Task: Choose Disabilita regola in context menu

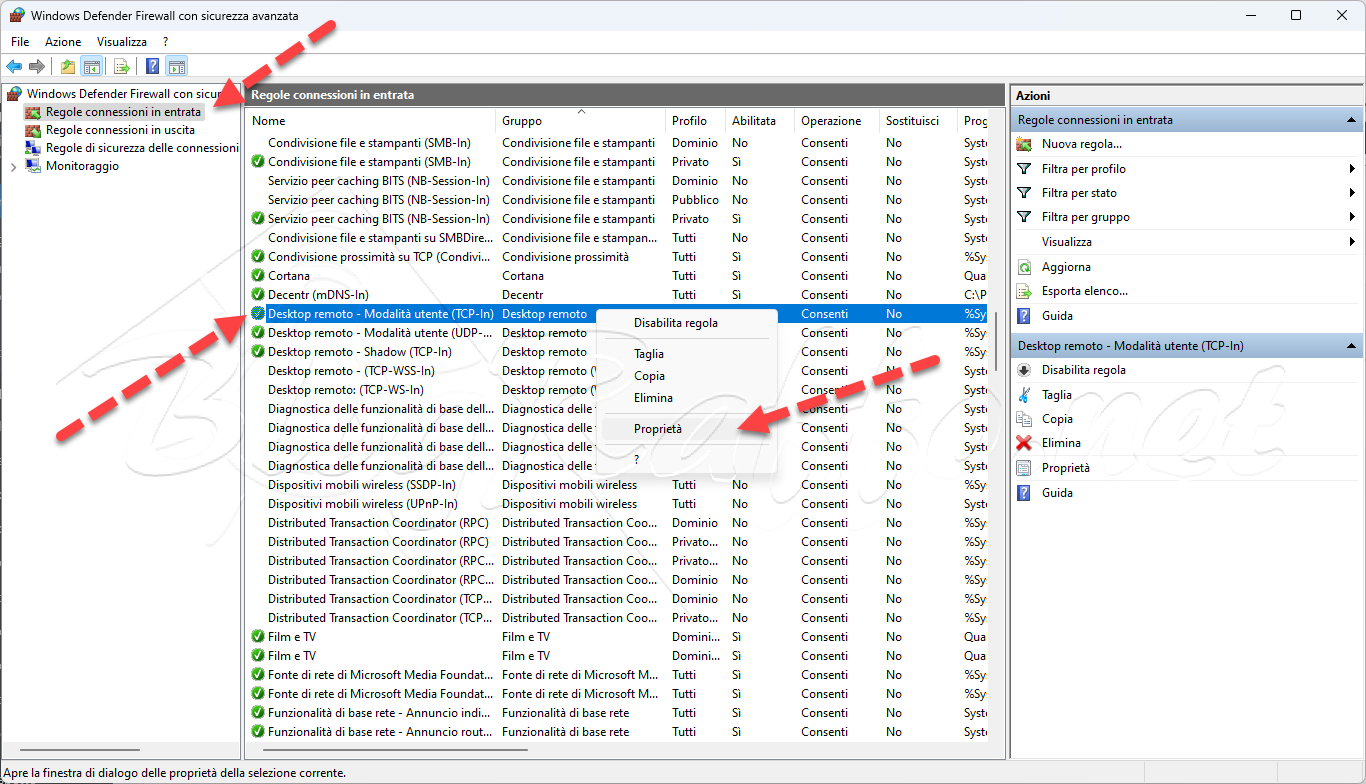Action: 686,323
